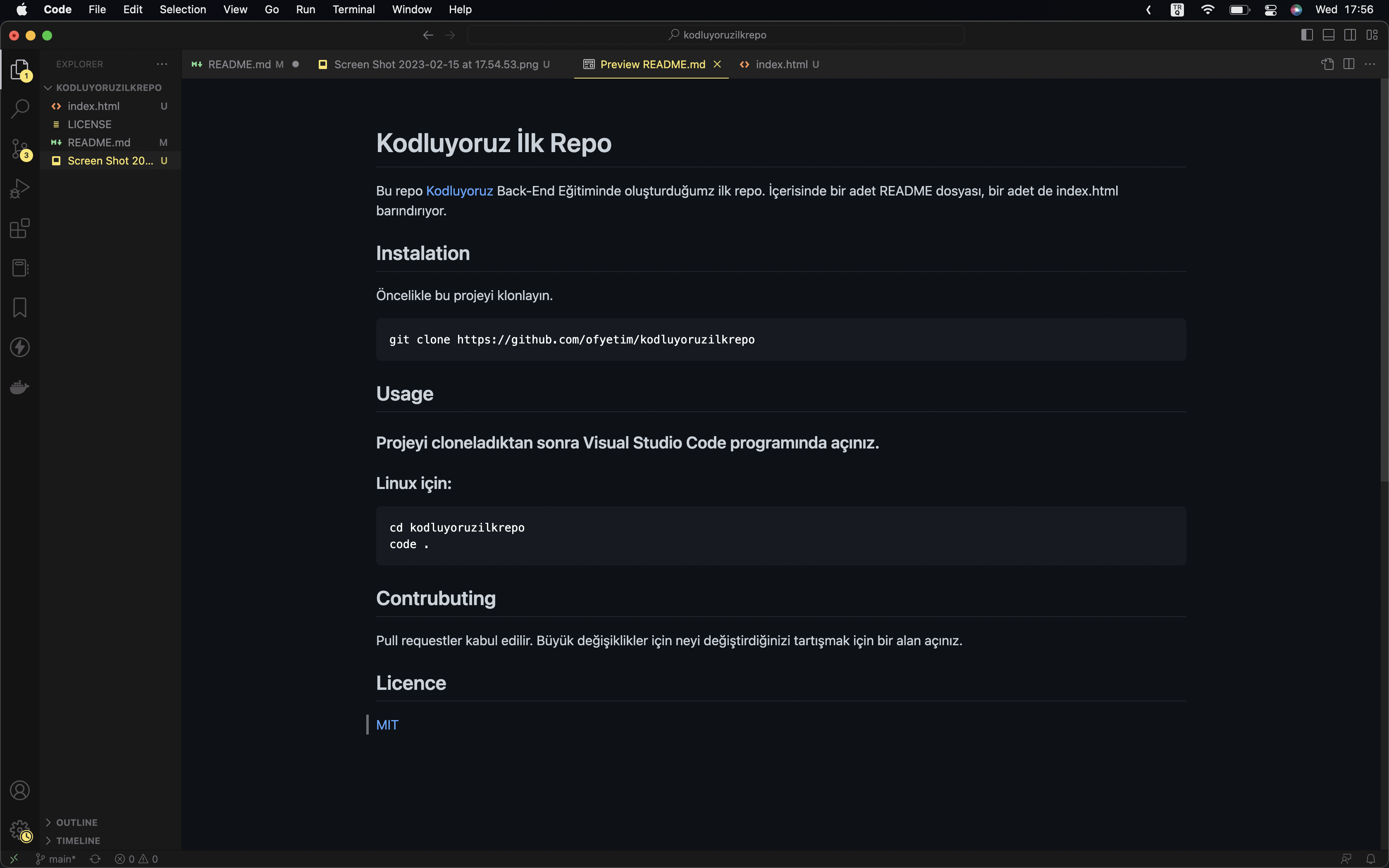This screenshot has width=1389, height=868.
Task: Open Docker view in activity bar
Action: [x=20, y=388]
